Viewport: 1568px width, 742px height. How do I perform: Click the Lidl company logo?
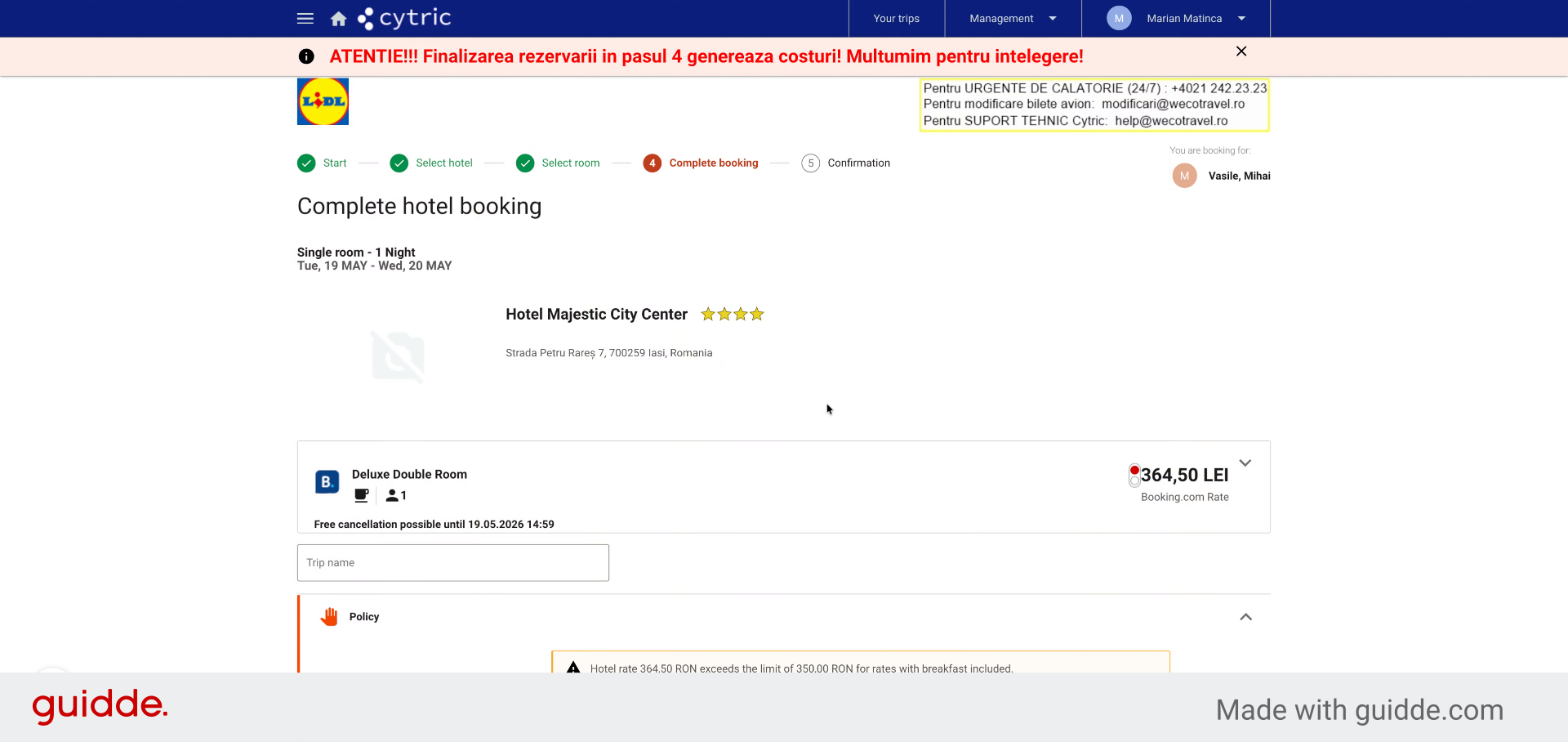(323, 101)
